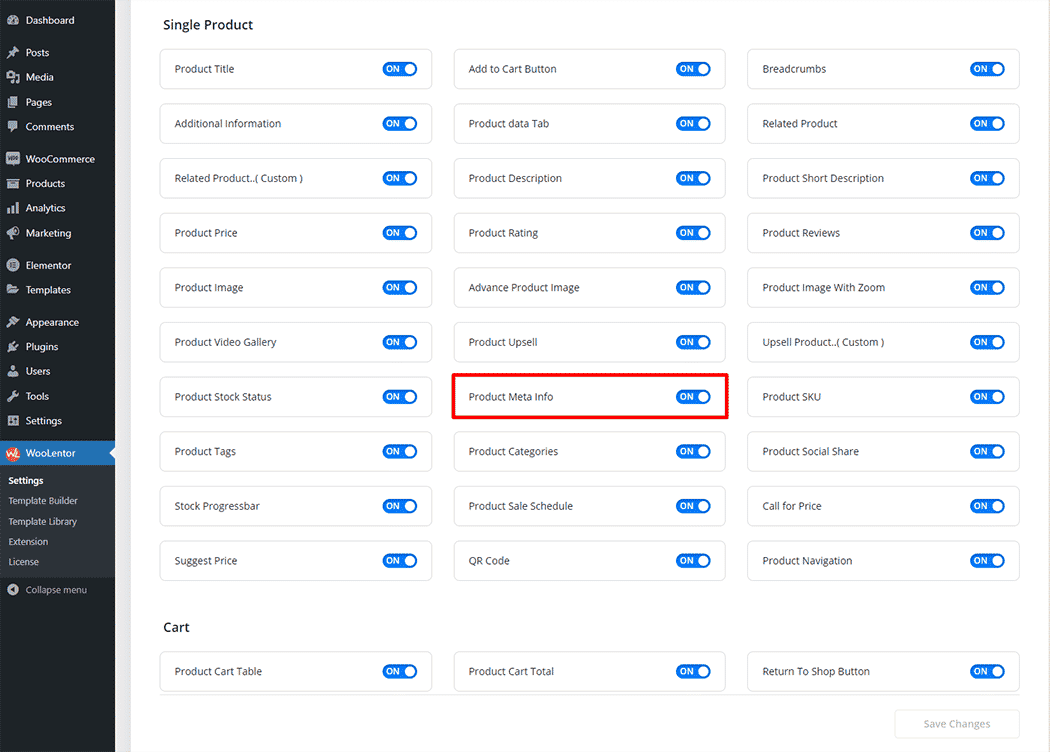This screenshot has height=752, width=1050.
Task: Click the Analytics bar chart icon
Action: click(x=13, y=208)
